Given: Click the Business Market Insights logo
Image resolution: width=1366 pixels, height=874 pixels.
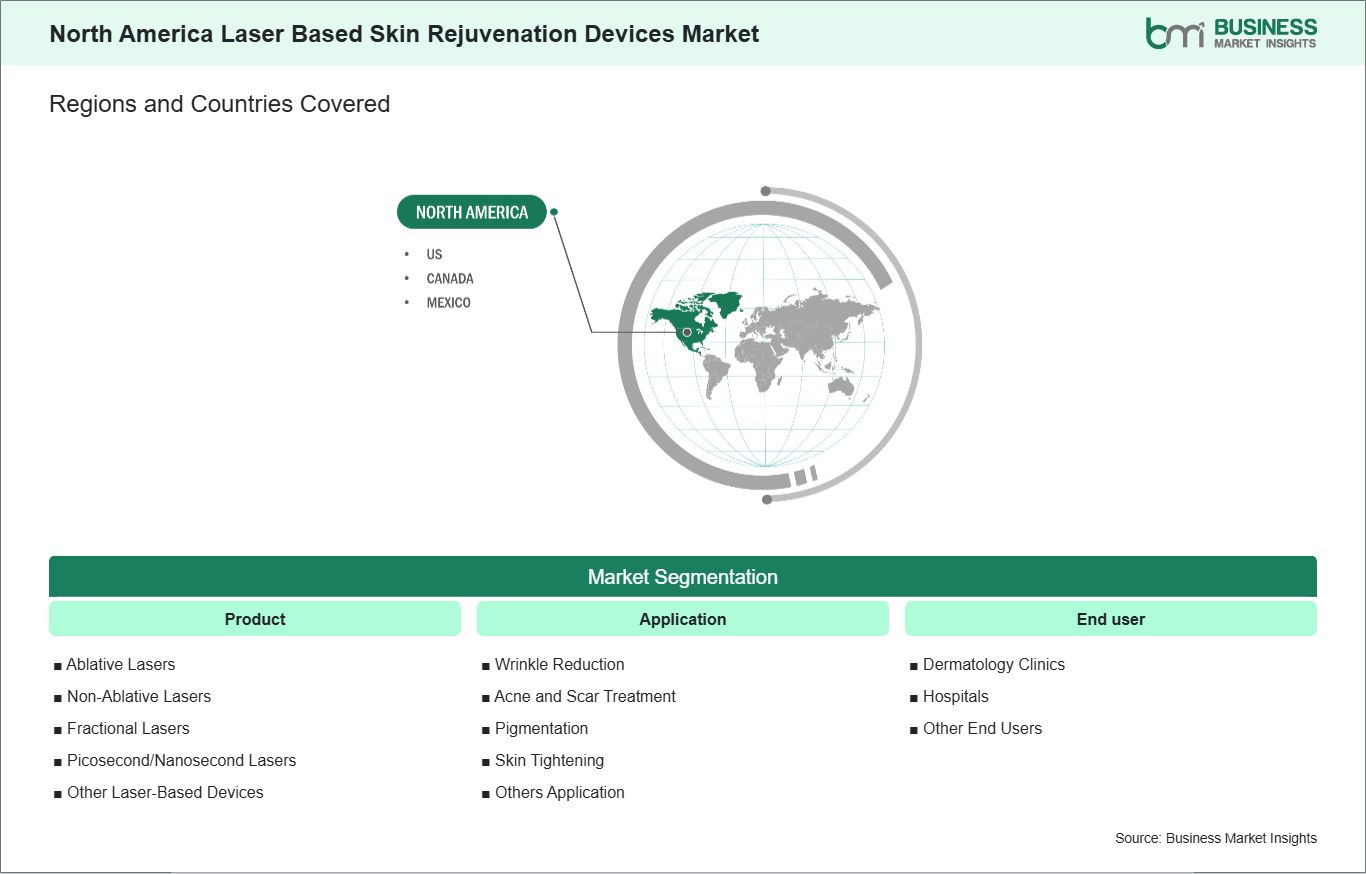Looking at the screenshot, I should pyautogui.click(x=1231, y=32).
